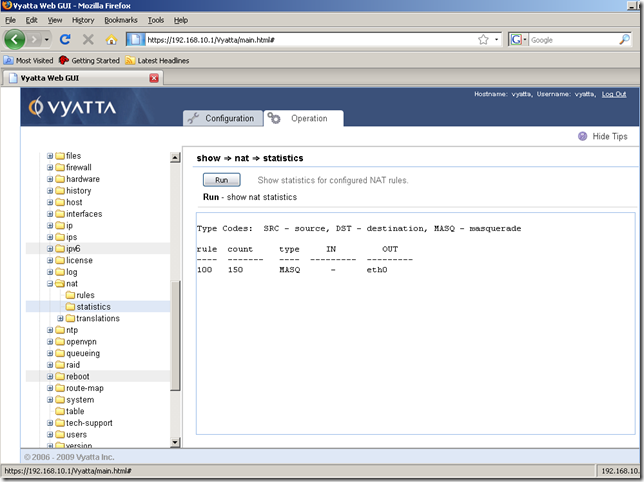Screen dimensions: 644x482
Task: Open the Bookmarks menu
Action: 121,20
